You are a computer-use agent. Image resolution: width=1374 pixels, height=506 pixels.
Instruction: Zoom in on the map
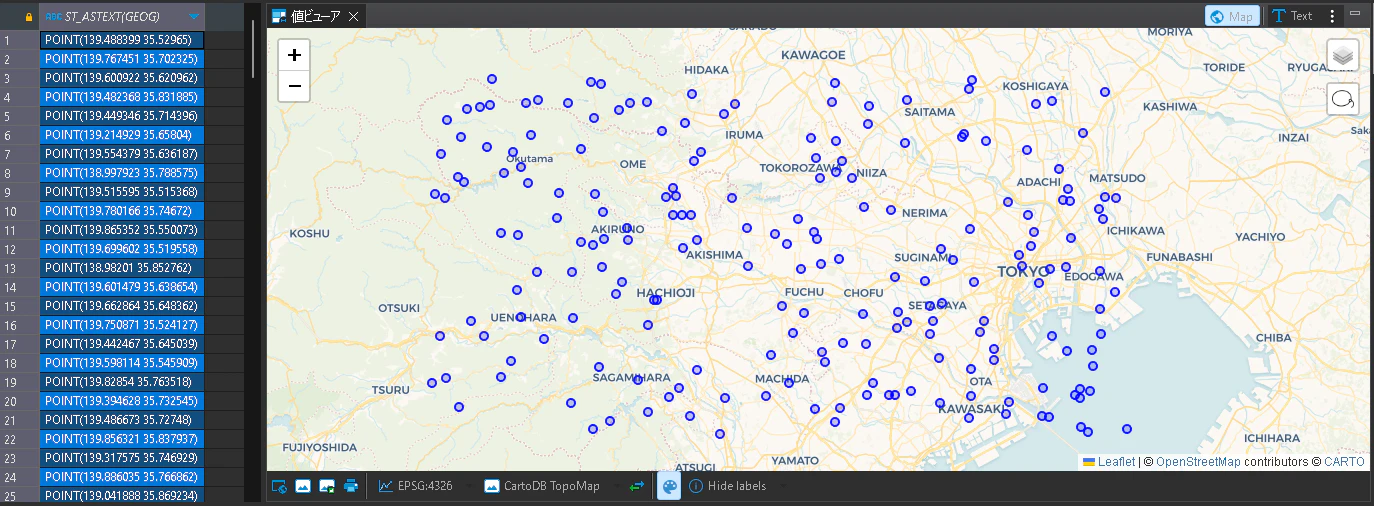click(x=294, y=55)
